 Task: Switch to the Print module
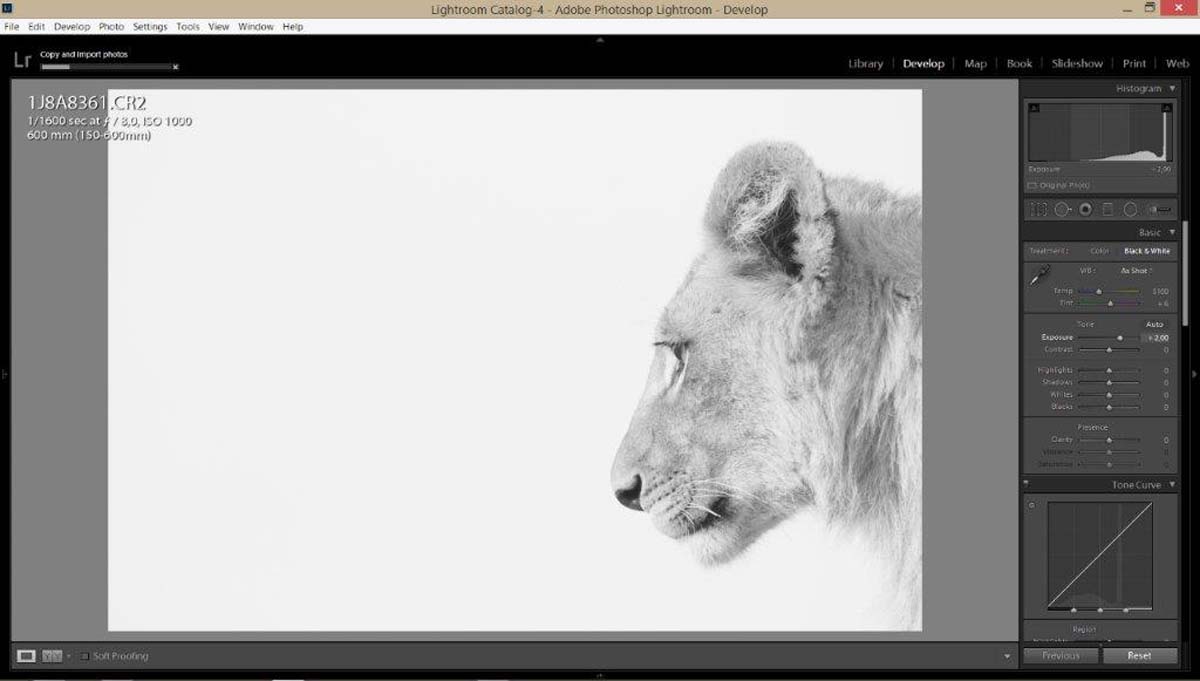click(x=1134, y=63)
